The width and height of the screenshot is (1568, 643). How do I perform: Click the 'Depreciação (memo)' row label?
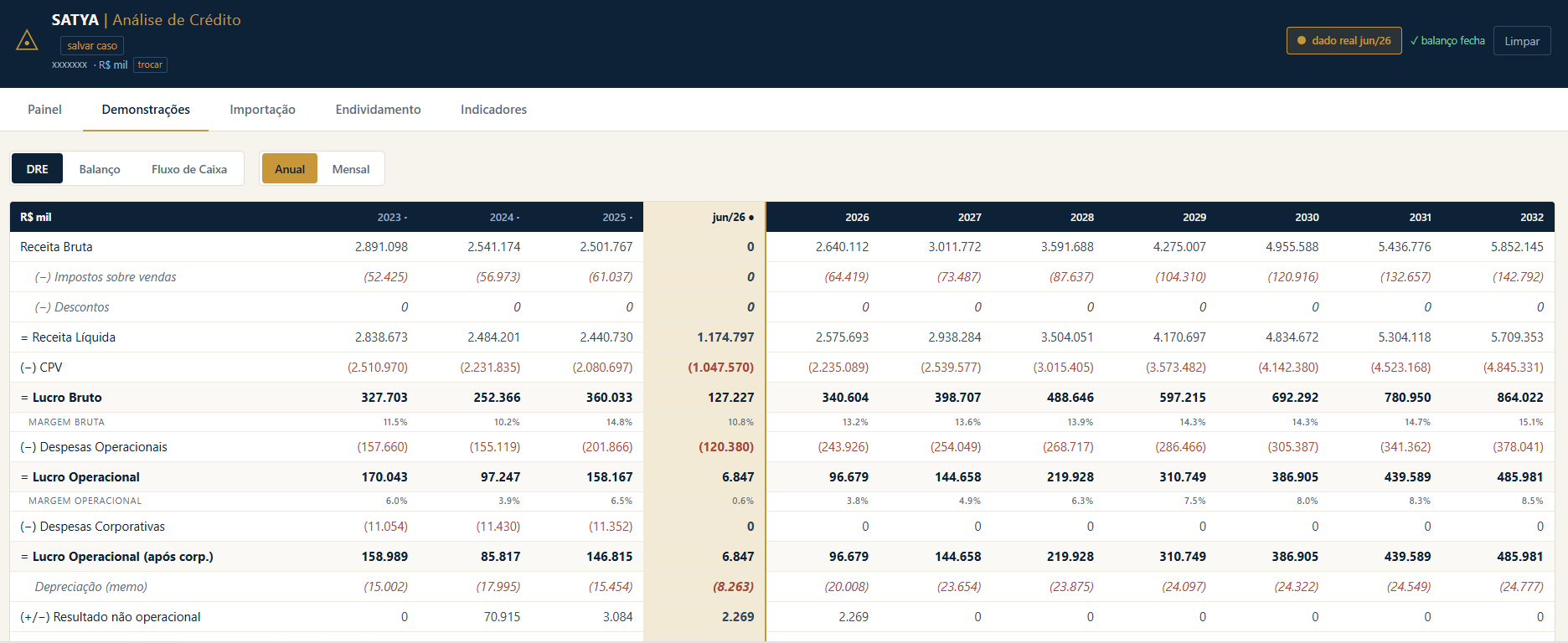pos(91,587)
